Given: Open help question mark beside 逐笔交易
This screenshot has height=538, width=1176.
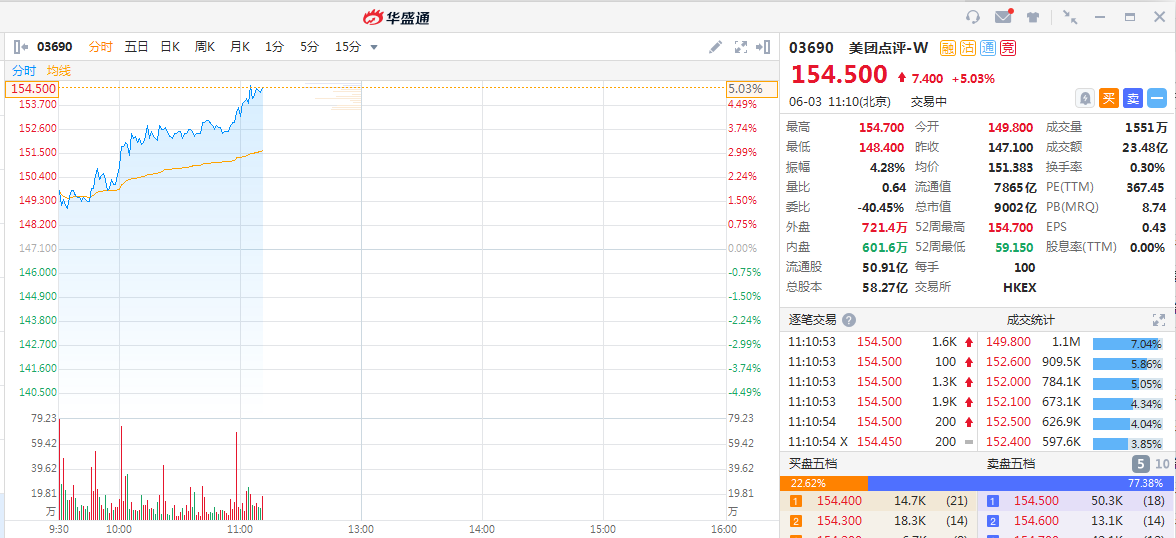Looking at the screenshot, I should pyautogui.click(x=848, y=320).
